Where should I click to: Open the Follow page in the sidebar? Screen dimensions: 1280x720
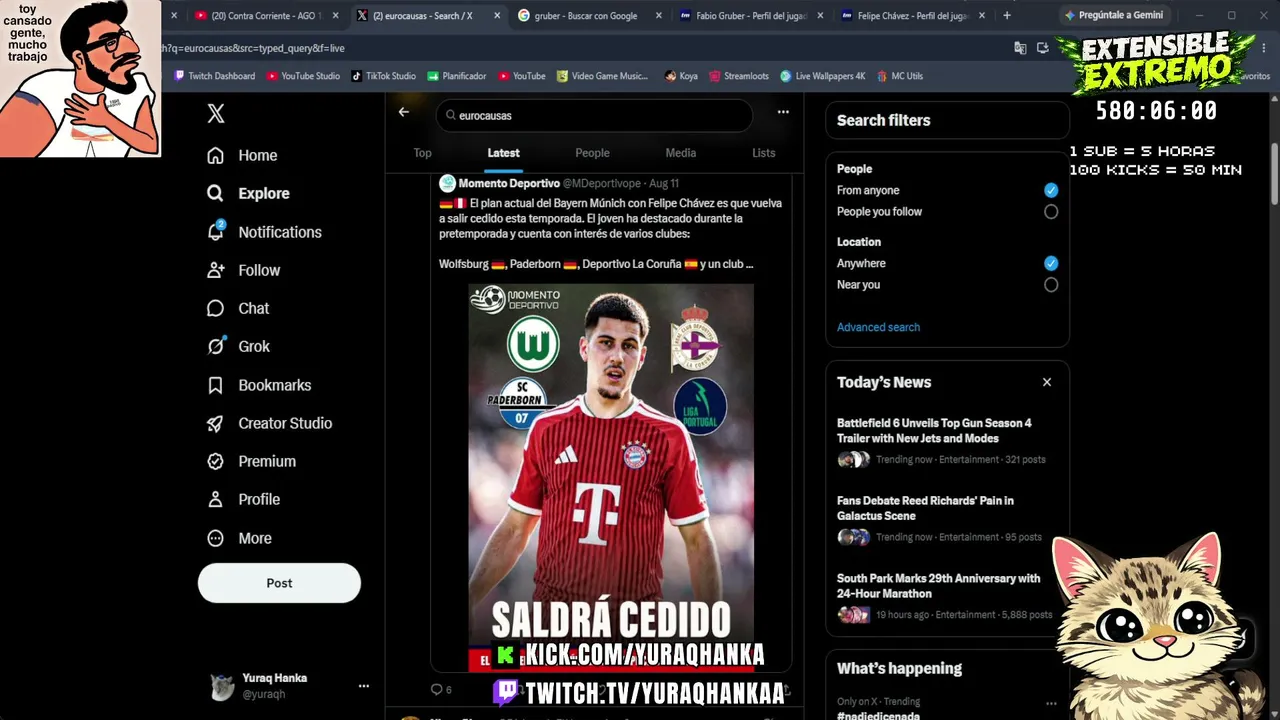(243, 270)
